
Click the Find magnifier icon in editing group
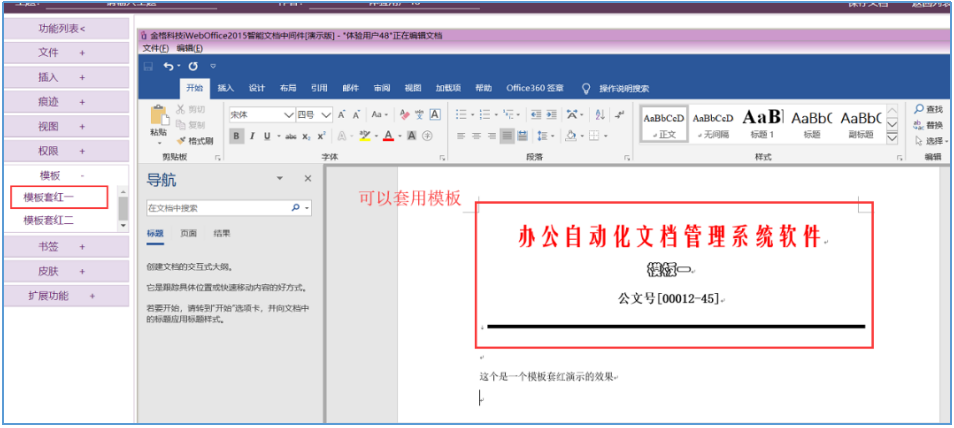pos(920,109)
